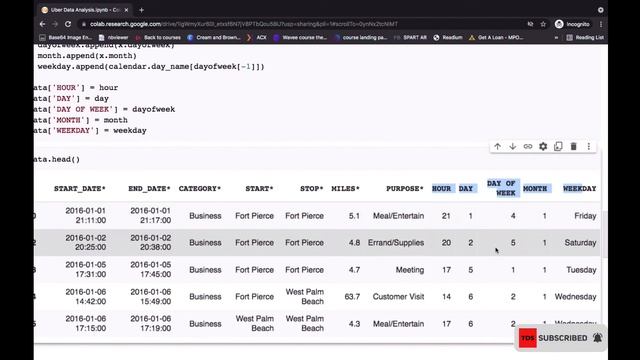
Task: Click the SUBSCRIBED button
Action: coord(562,338)
